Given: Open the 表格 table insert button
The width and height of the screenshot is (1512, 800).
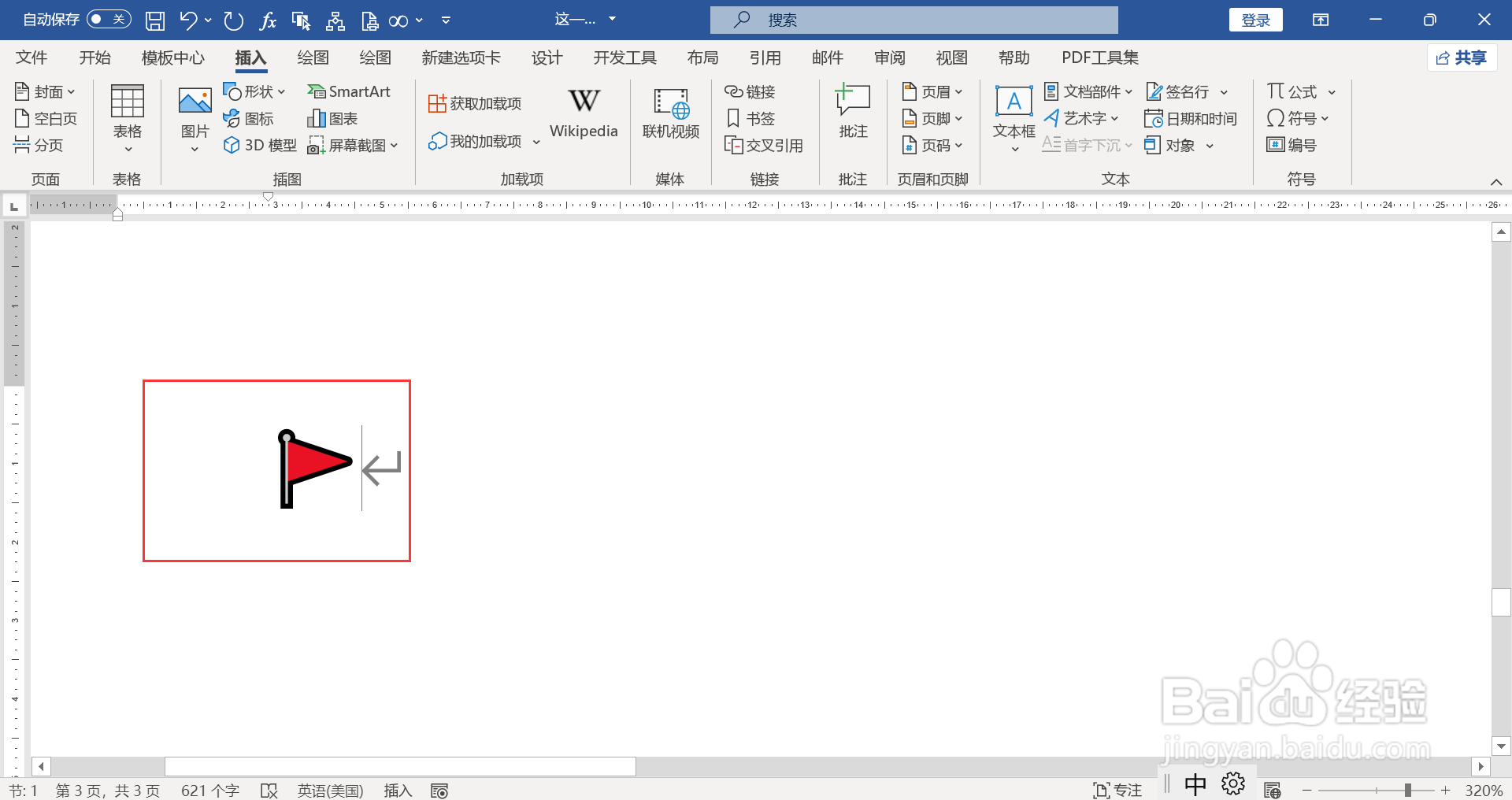Looking at the screenshot, I should click(127, 118).
